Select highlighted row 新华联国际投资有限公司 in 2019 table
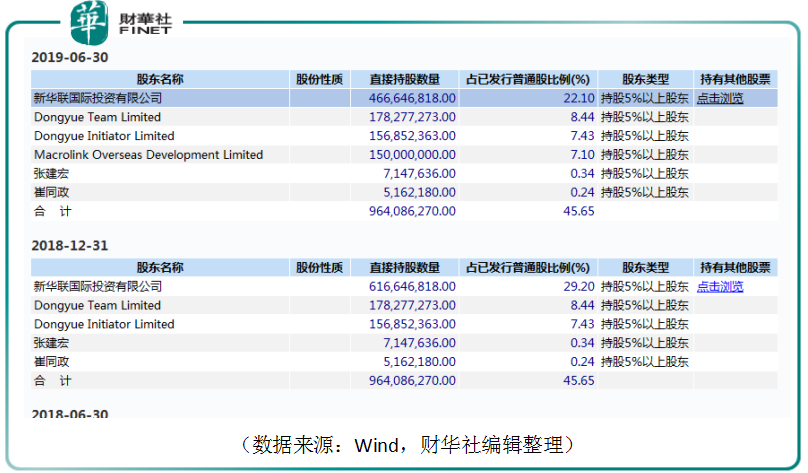 (x=404, y=98)
